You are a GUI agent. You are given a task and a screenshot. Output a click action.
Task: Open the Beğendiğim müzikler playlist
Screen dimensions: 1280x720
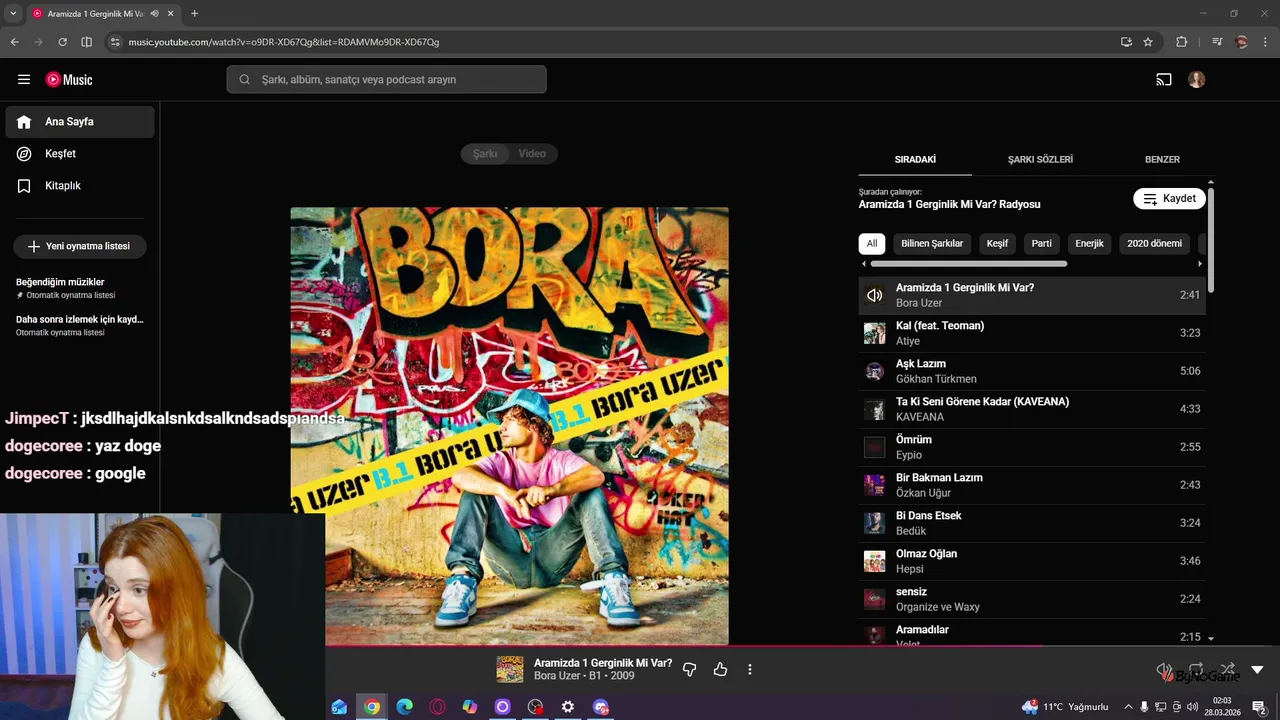click(80, 288)
